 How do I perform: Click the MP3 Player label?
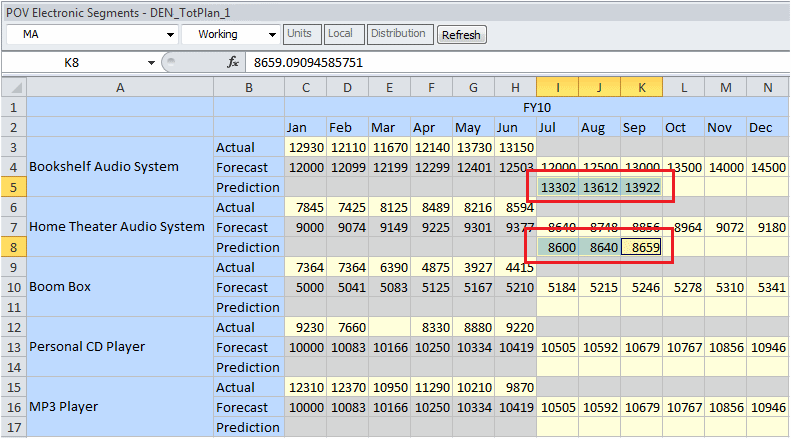(63, 407)
